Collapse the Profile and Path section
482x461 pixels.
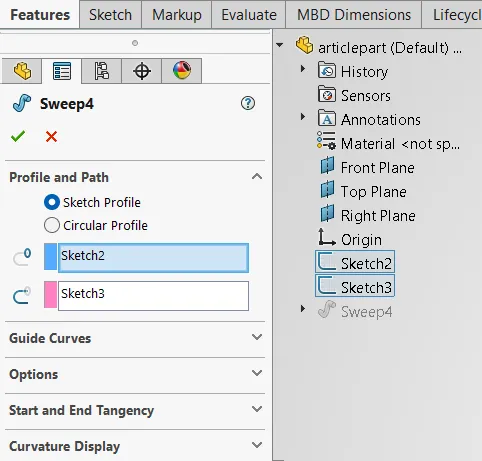coord(257,177)
